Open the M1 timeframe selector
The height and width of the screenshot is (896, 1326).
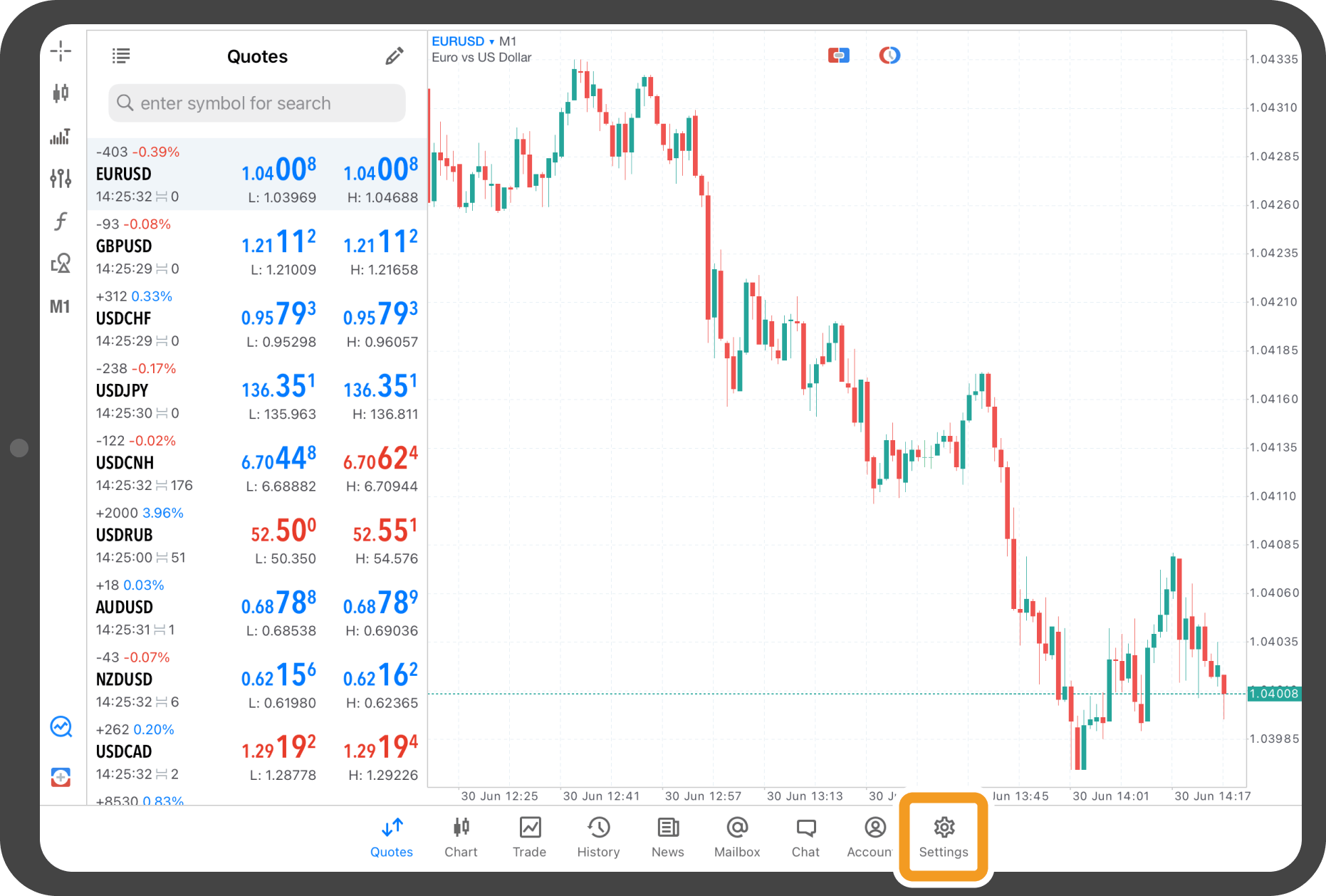61,307
